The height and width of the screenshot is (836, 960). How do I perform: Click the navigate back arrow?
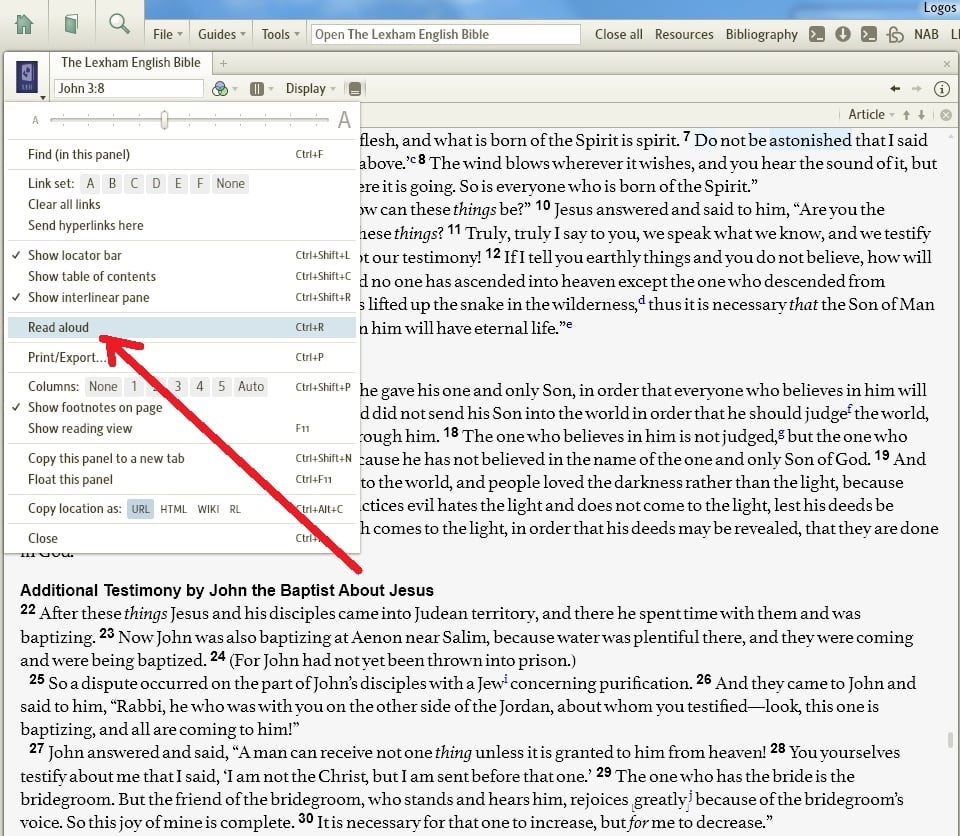click(895, 89)
